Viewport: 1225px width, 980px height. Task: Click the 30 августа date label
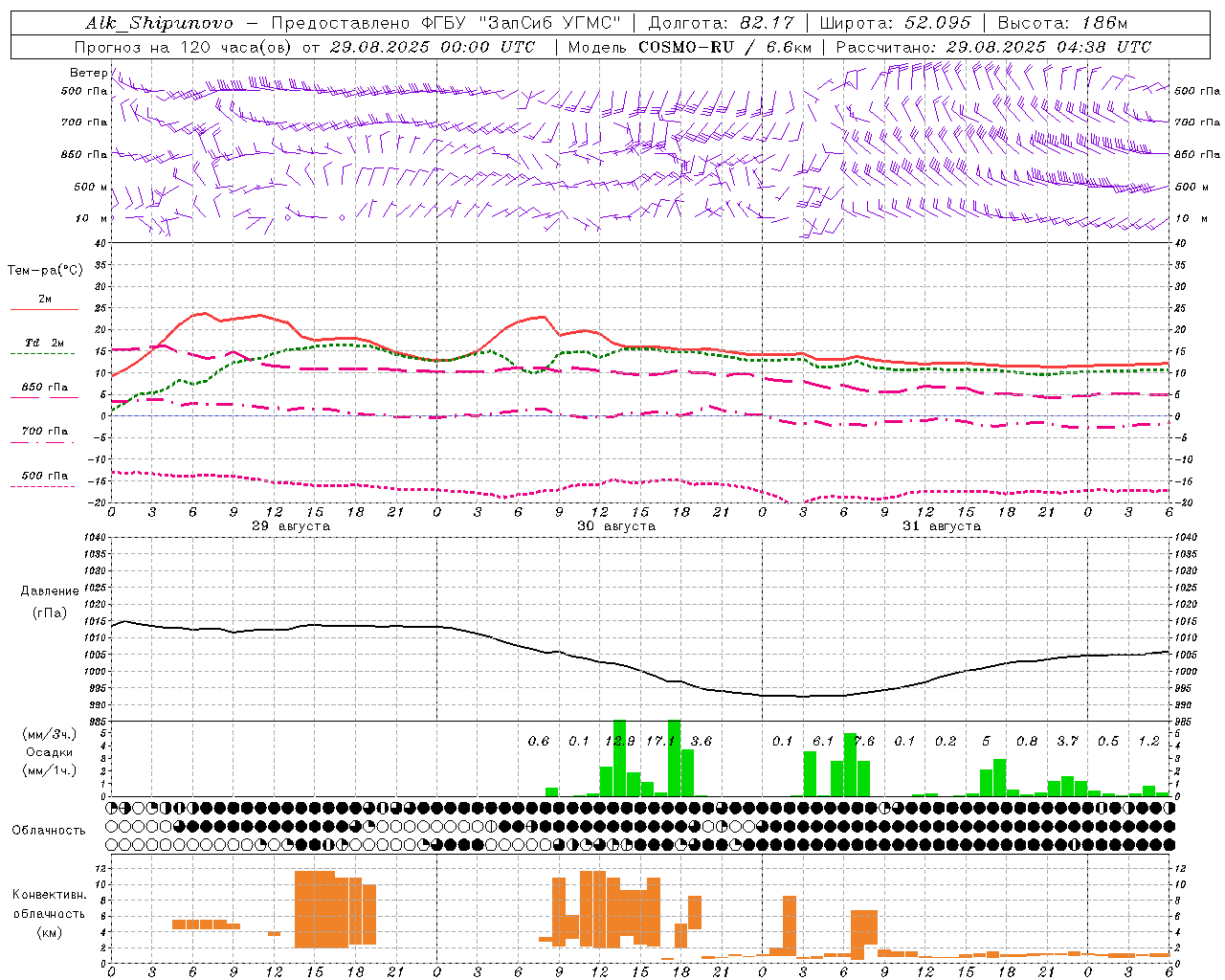(x=616, y=526)
